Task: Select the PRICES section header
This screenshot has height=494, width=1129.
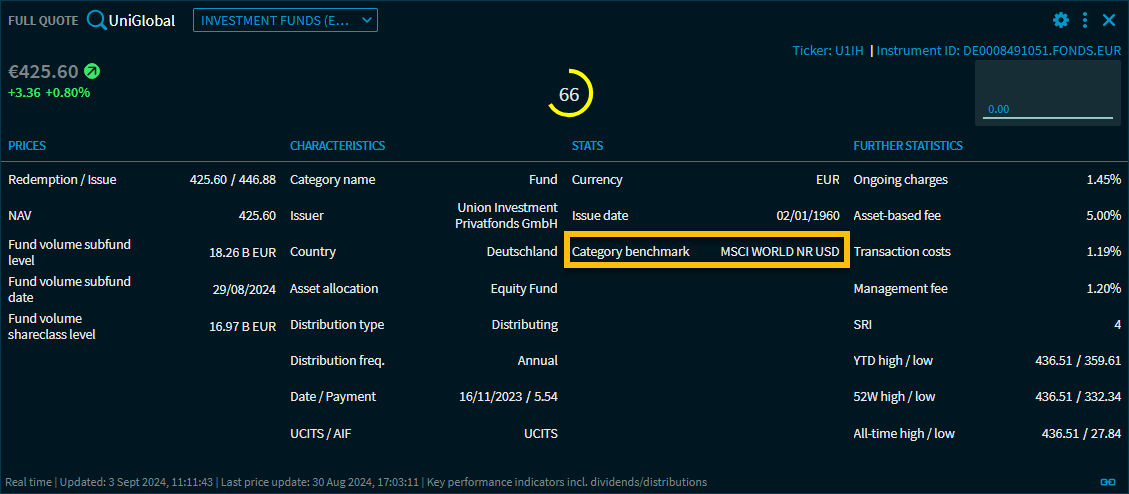Action: click(27, 146)
